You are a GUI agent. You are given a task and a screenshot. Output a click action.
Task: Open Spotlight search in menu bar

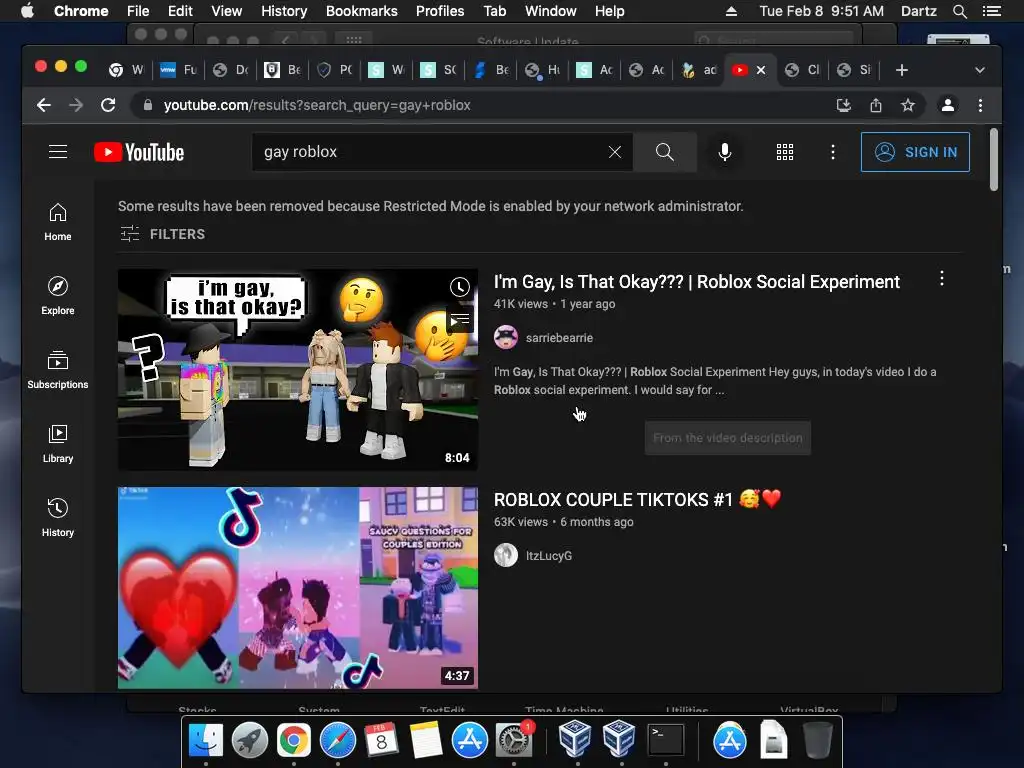[x=959, y=11]
